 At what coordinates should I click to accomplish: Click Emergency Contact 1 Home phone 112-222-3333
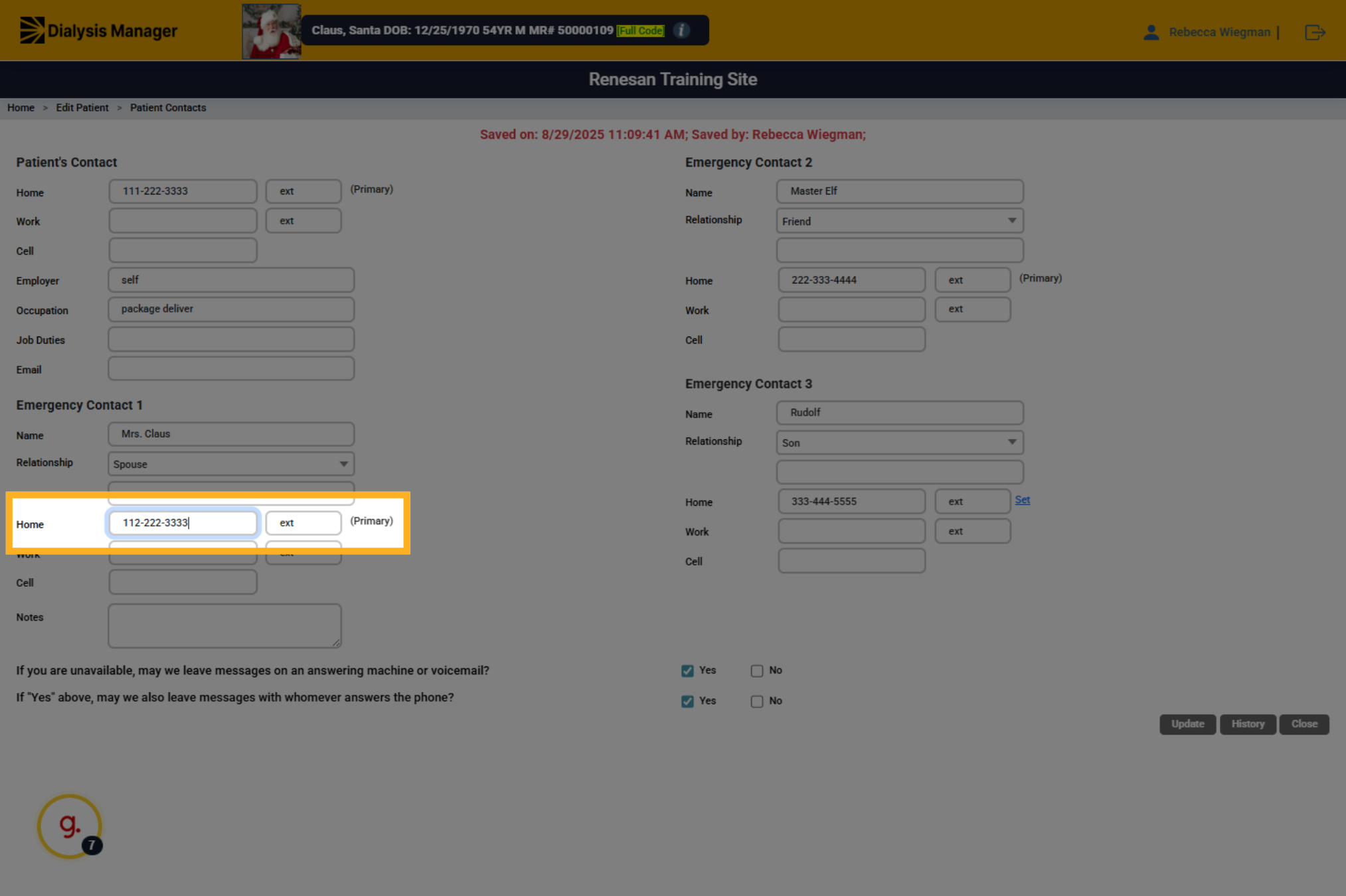coord(183,523)
